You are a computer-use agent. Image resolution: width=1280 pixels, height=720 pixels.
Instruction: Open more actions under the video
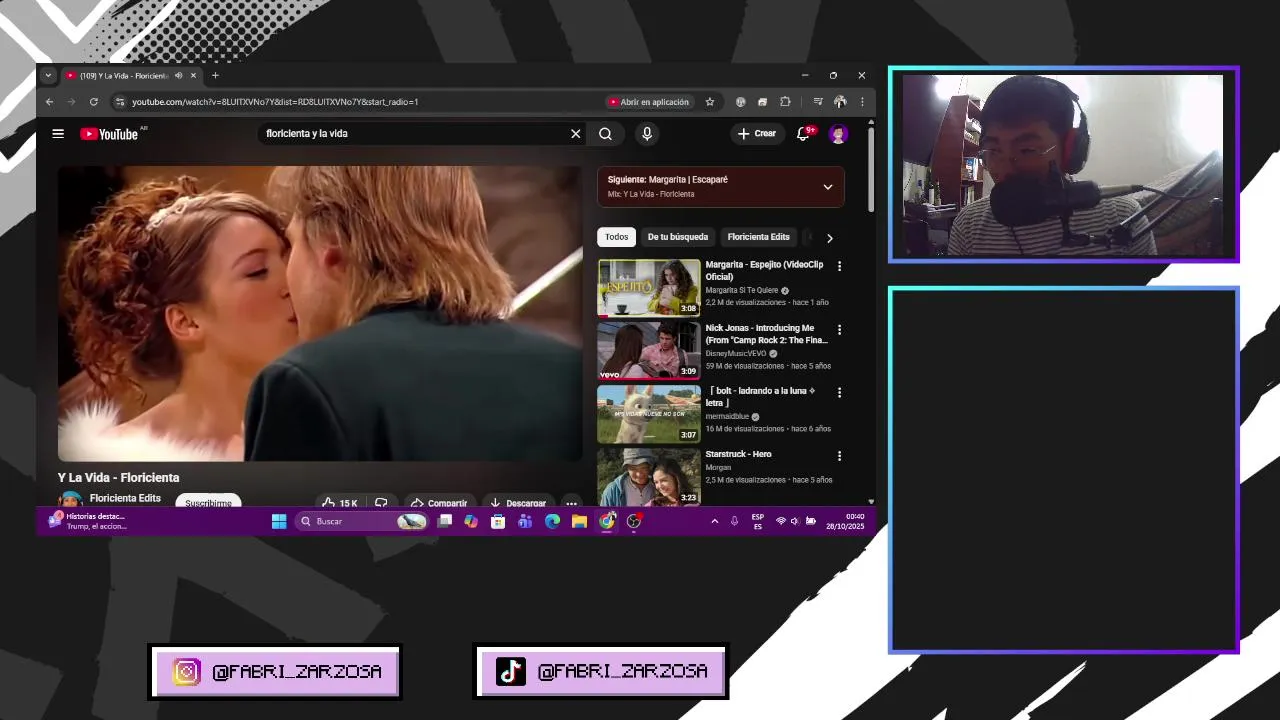[571, 503]
